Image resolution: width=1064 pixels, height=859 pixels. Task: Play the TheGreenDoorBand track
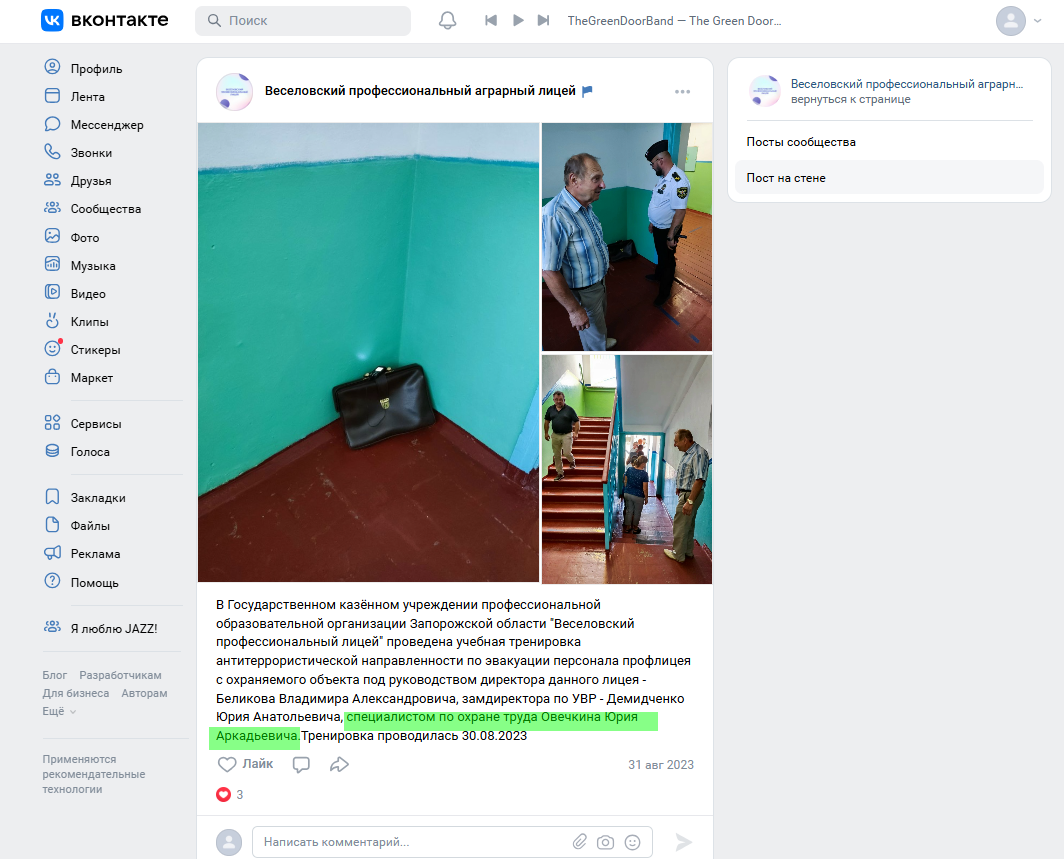click(x=517, y=19)
